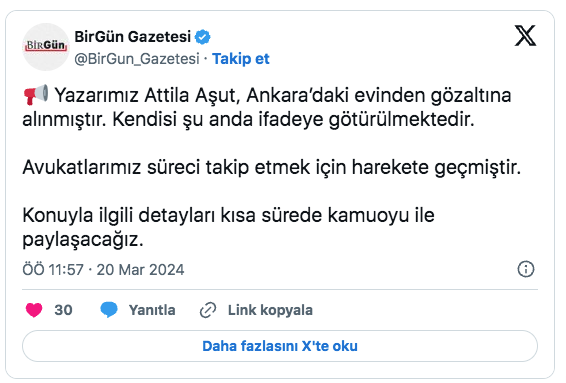Click the chain link icon
Image resolution: width=566 pixels, height=383 pixels.
(x=208, y=310)
